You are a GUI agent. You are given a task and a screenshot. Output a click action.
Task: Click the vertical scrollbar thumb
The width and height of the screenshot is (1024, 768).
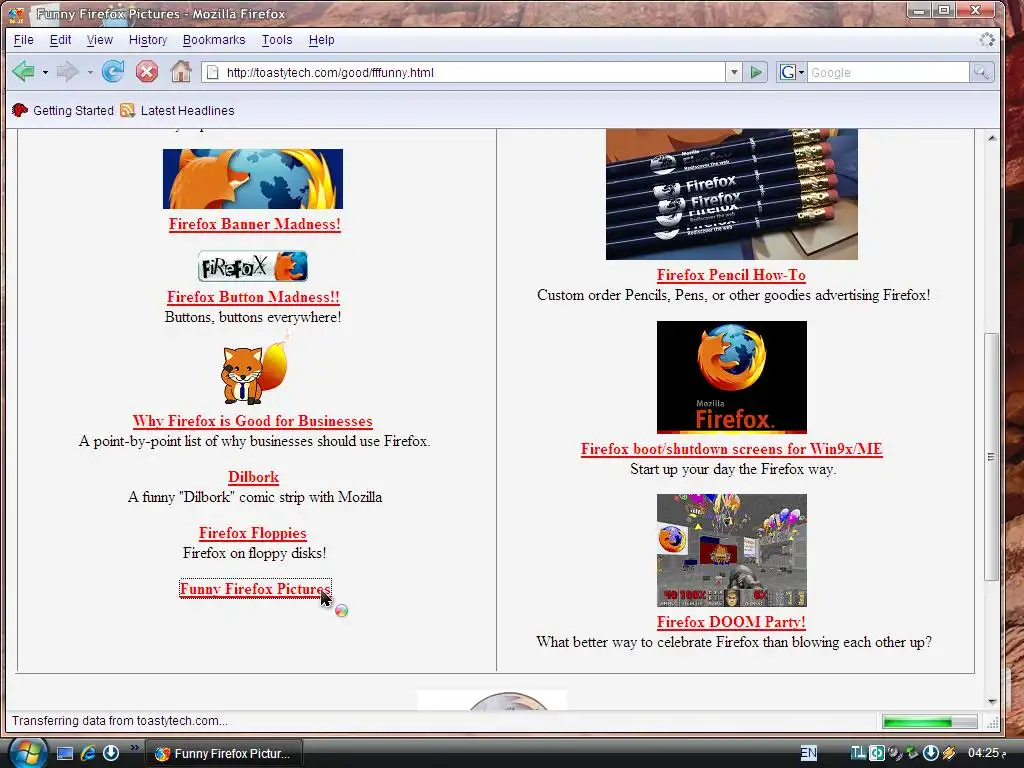pyautogui.click(x=991, y=456)
